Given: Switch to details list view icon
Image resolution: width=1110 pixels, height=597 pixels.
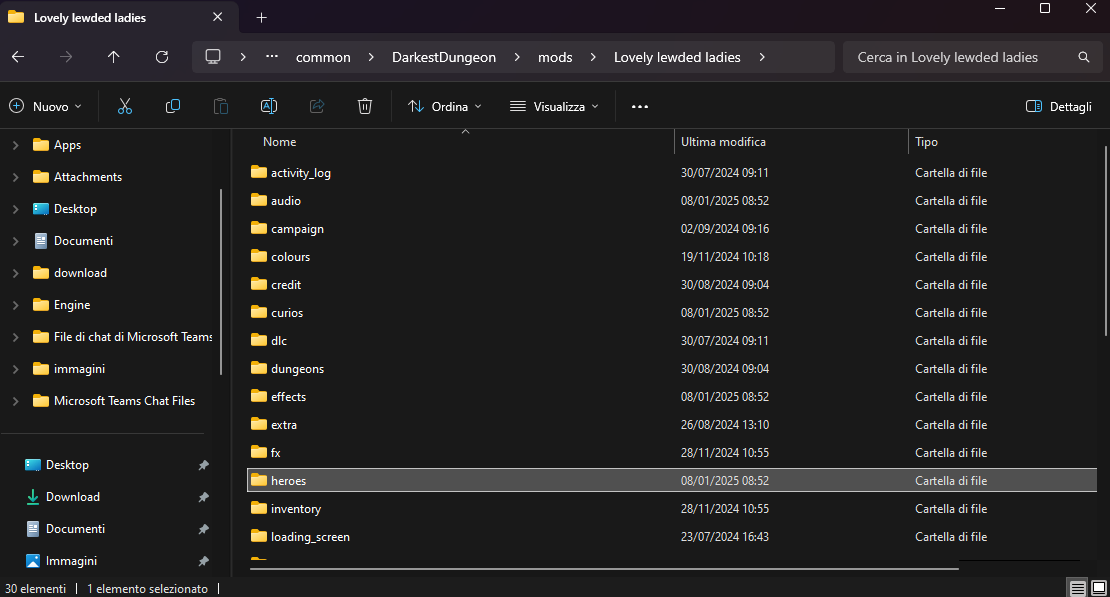Looking at the screenshot, I should point(1077,588).
